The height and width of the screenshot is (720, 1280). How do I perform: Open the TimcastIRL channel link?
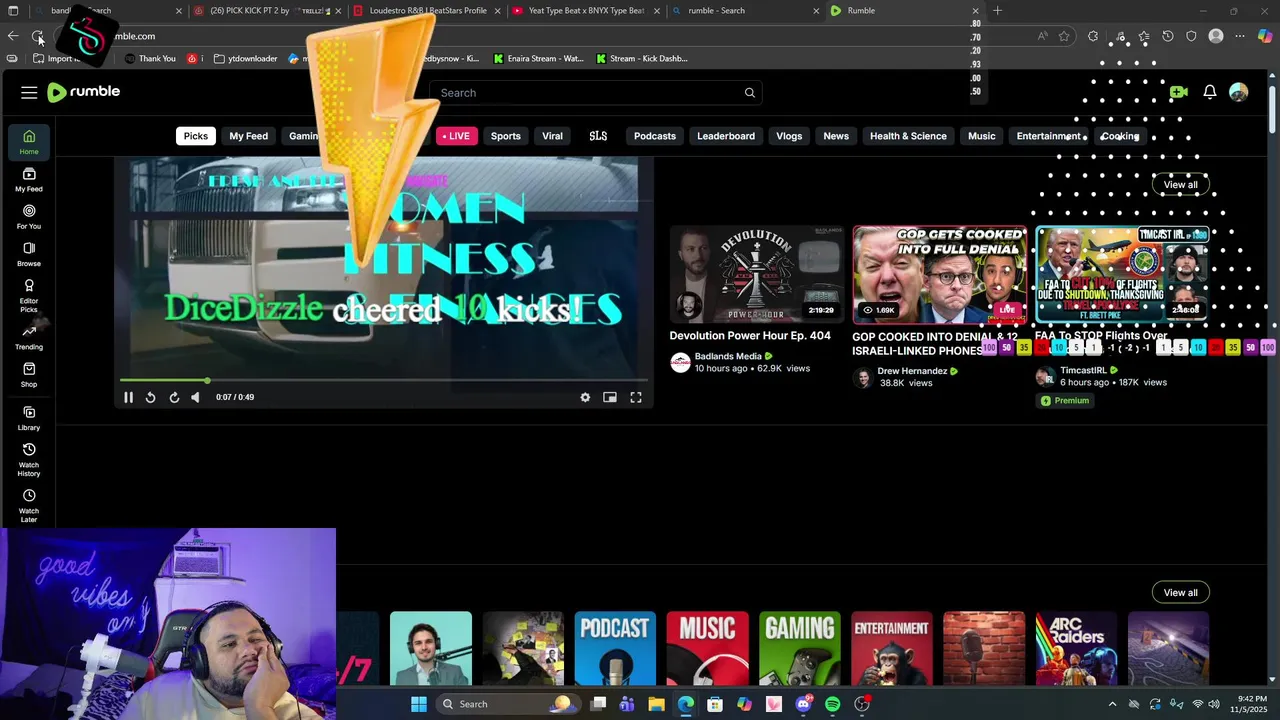click(x=1083, y=370)
